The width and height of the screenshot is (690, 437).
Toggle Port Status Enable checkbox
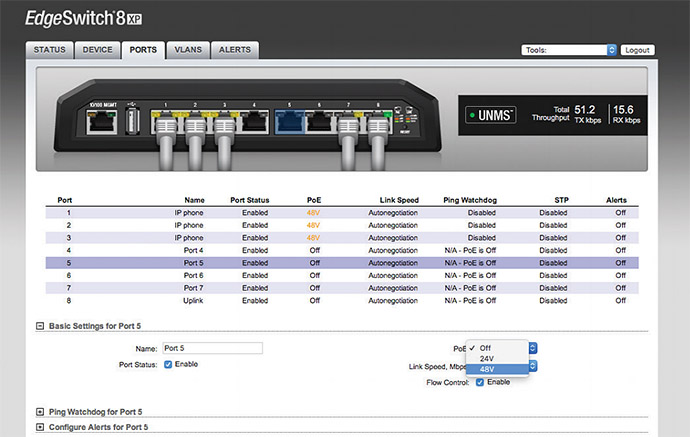click(168, 364)
